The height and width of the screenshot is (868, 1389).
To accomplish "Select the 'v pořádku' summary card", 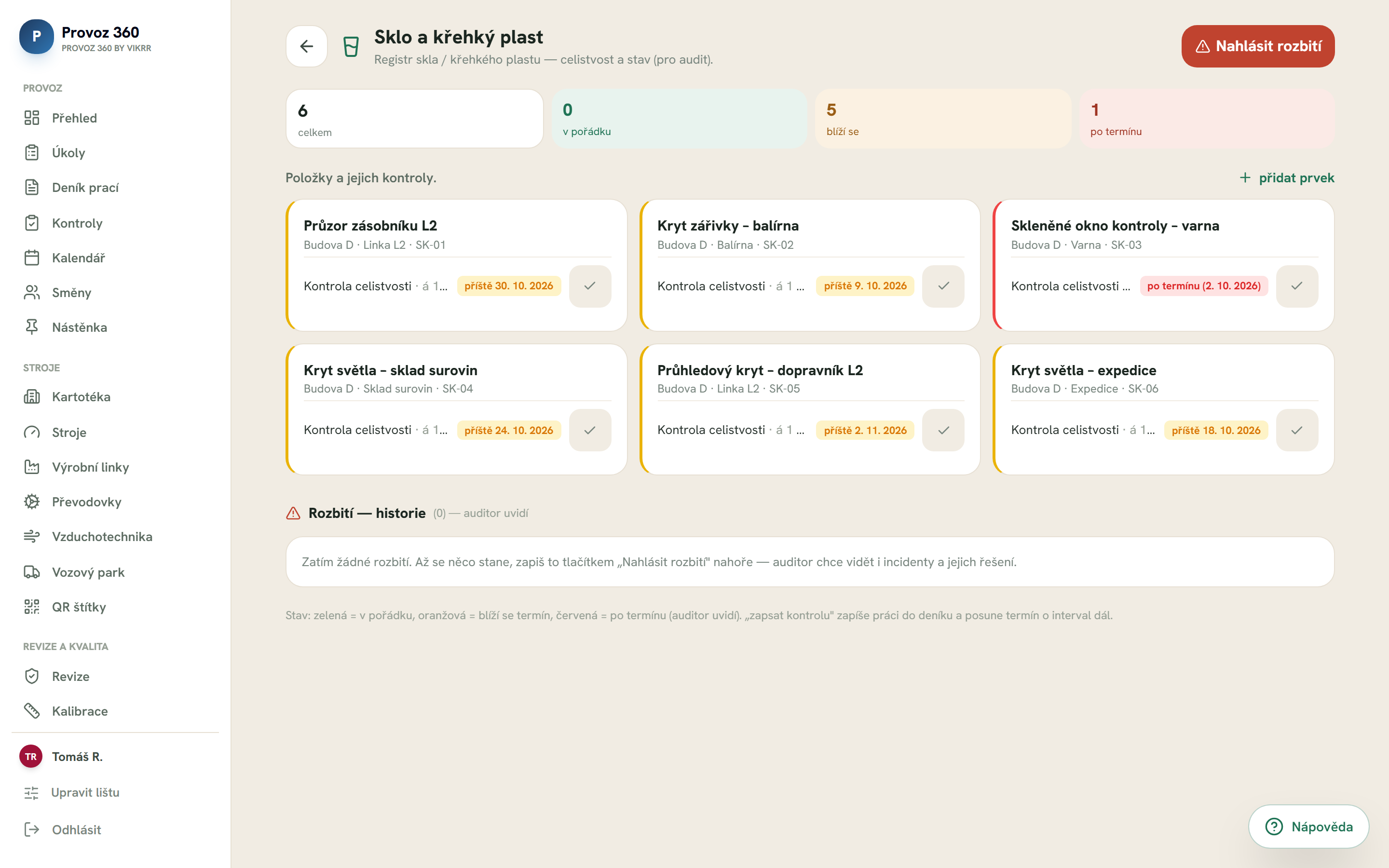I will [679, 119].
